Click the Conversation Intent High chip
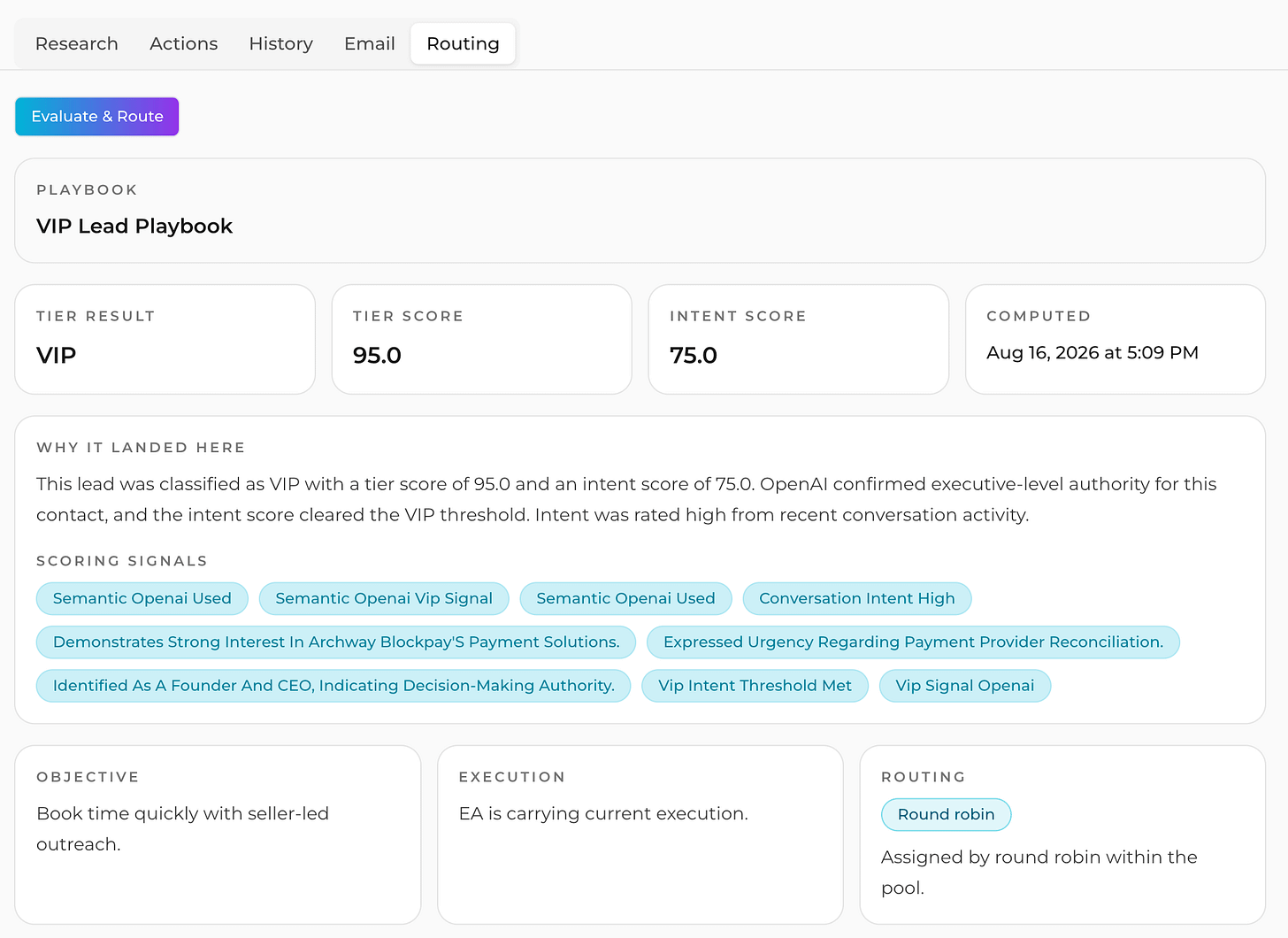Screen dimensions: 1288x938 click(x=856, y=598)
